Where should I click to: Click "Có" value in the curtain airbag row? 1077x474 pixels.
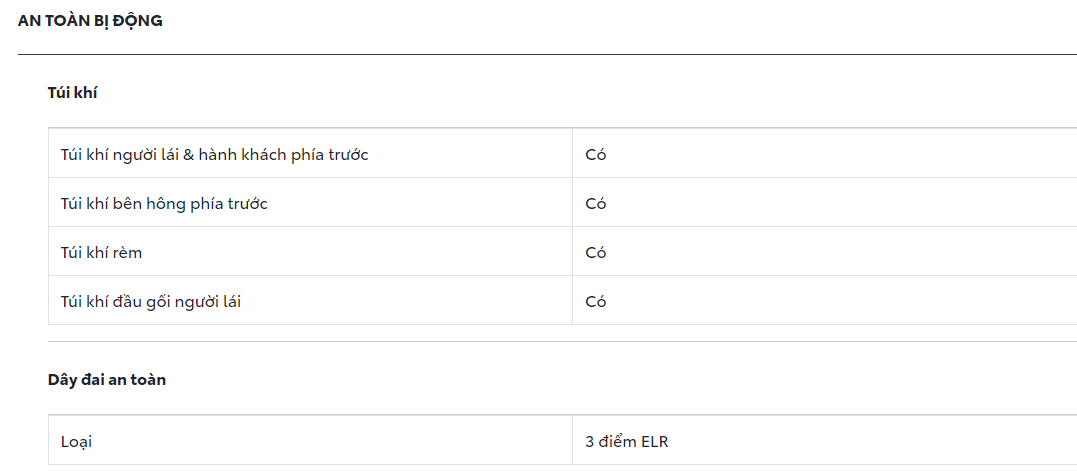596,252
